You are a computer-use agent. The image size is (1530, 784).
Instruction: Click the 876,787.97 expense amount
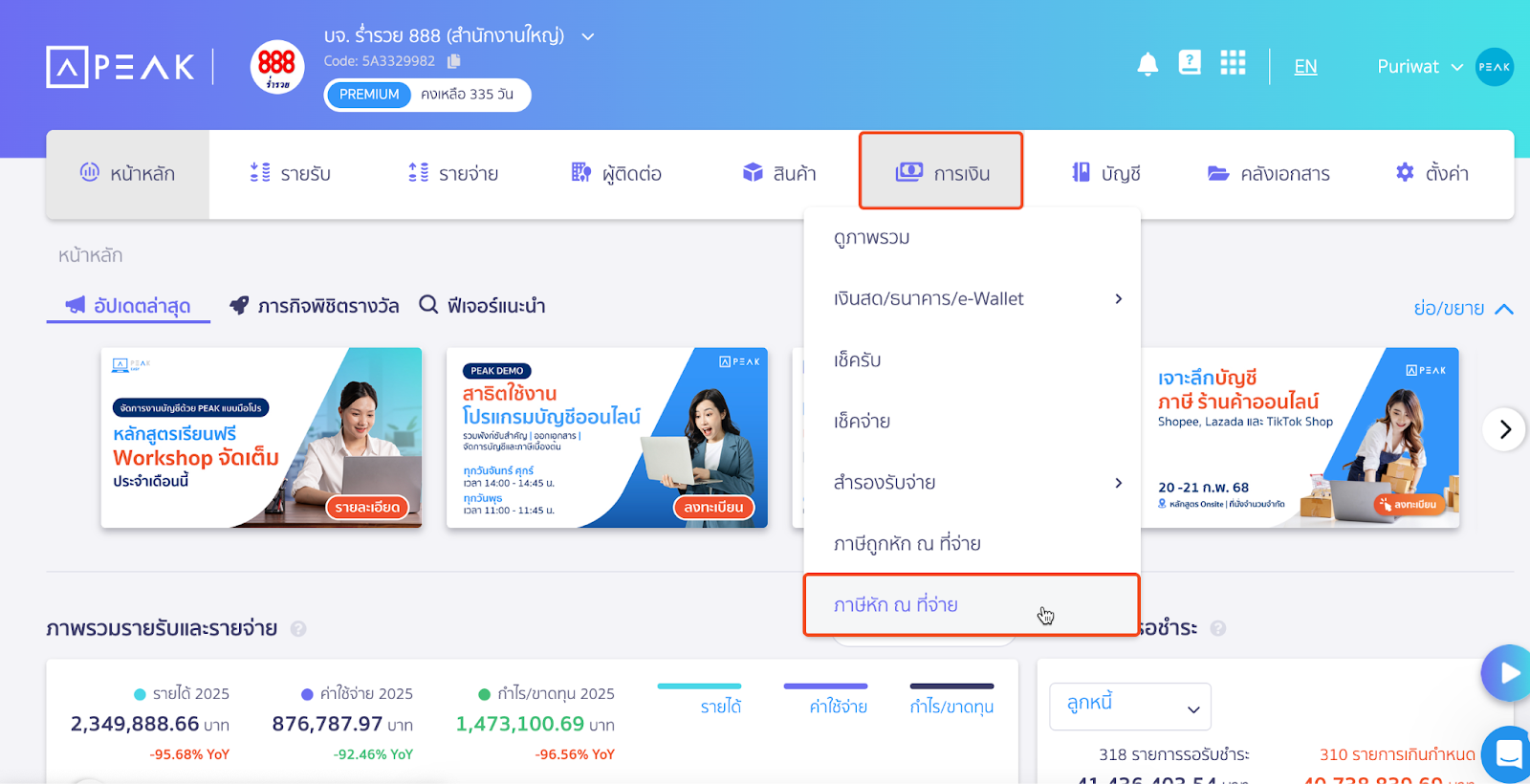[328, 725]
